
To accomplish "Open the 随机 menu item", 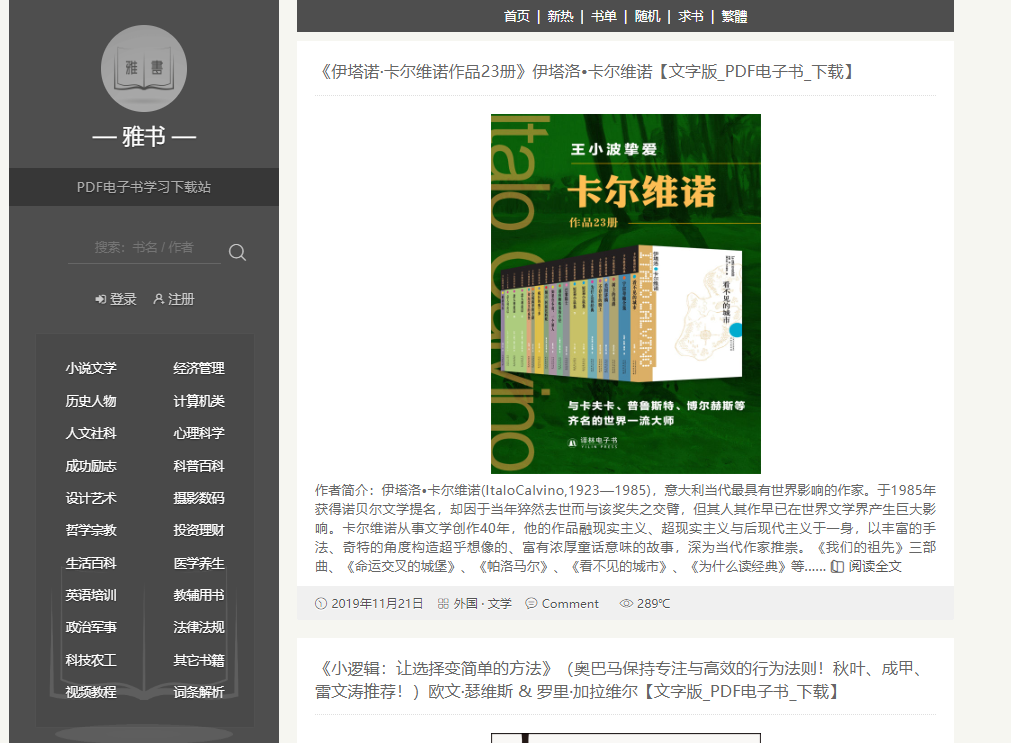I will pos(647,16).
